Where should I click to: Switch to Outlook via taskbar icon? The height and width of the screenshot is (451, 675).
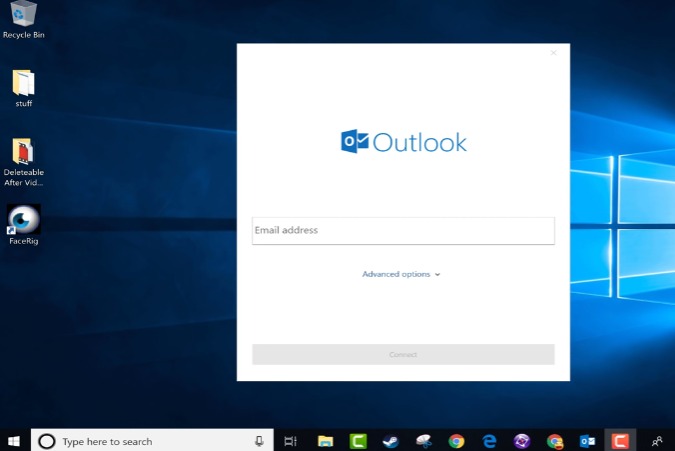588,441
